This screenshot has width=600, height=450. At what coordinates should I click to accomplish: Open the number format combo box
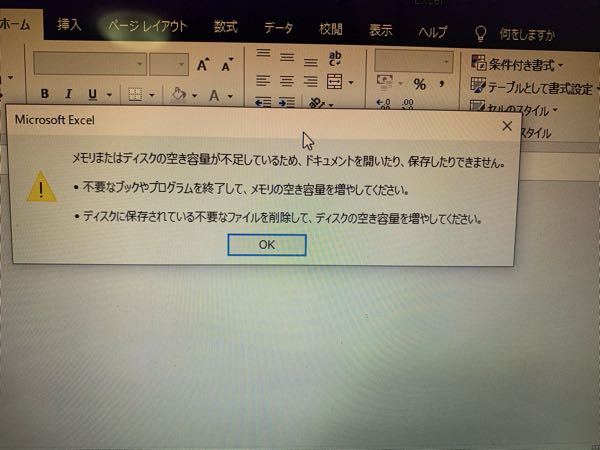(414, 60)
